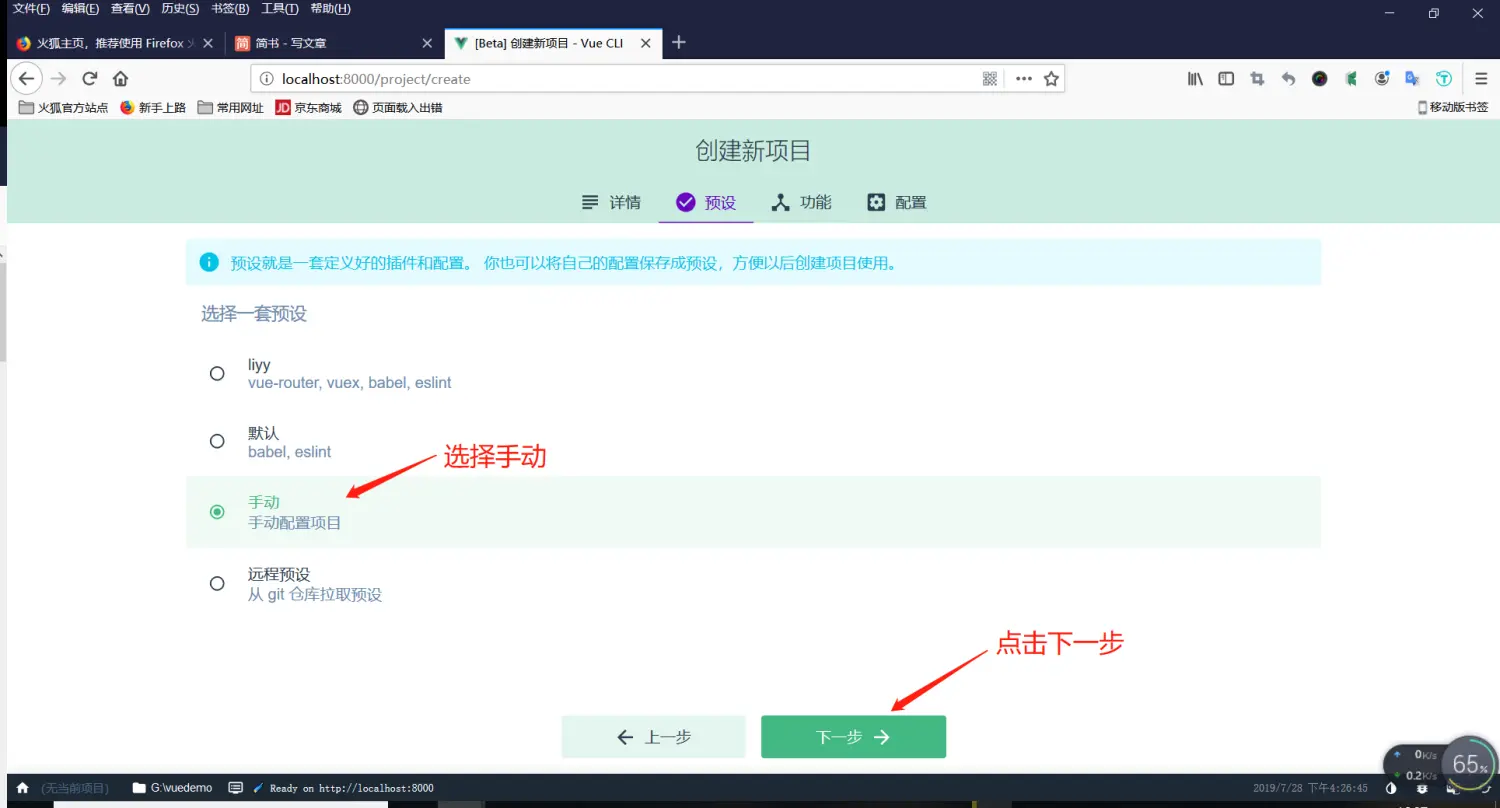Click the vue-router, vuex, babel, eslint text
The height and width of the screenshot is (808, 1500).
[x=350, y=383]
